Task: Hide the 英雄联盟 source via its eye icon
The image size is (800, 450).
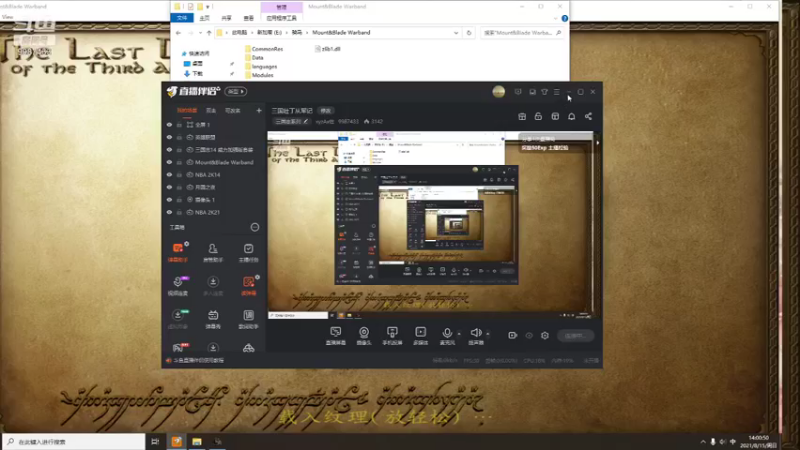Action: pos(169,137)
